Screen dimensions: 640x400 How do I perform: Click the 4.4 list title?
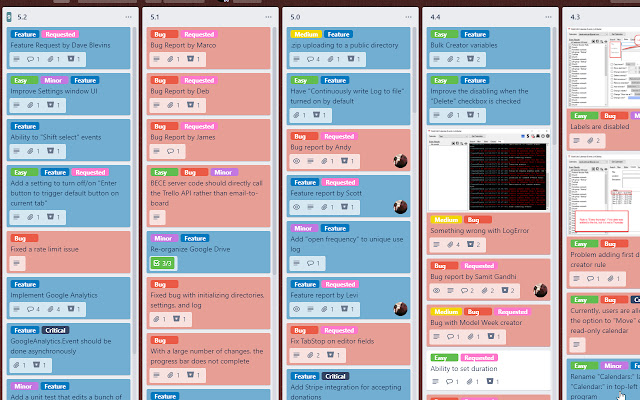[x=435, y=17]
